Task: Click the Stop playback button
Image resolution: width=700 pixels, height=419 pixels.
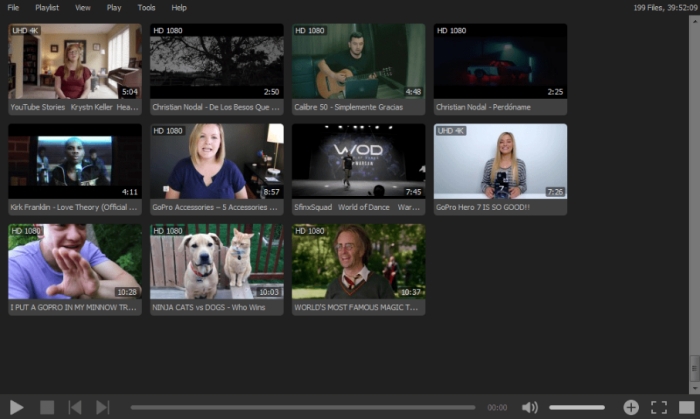Action: [x=47, y=407]
